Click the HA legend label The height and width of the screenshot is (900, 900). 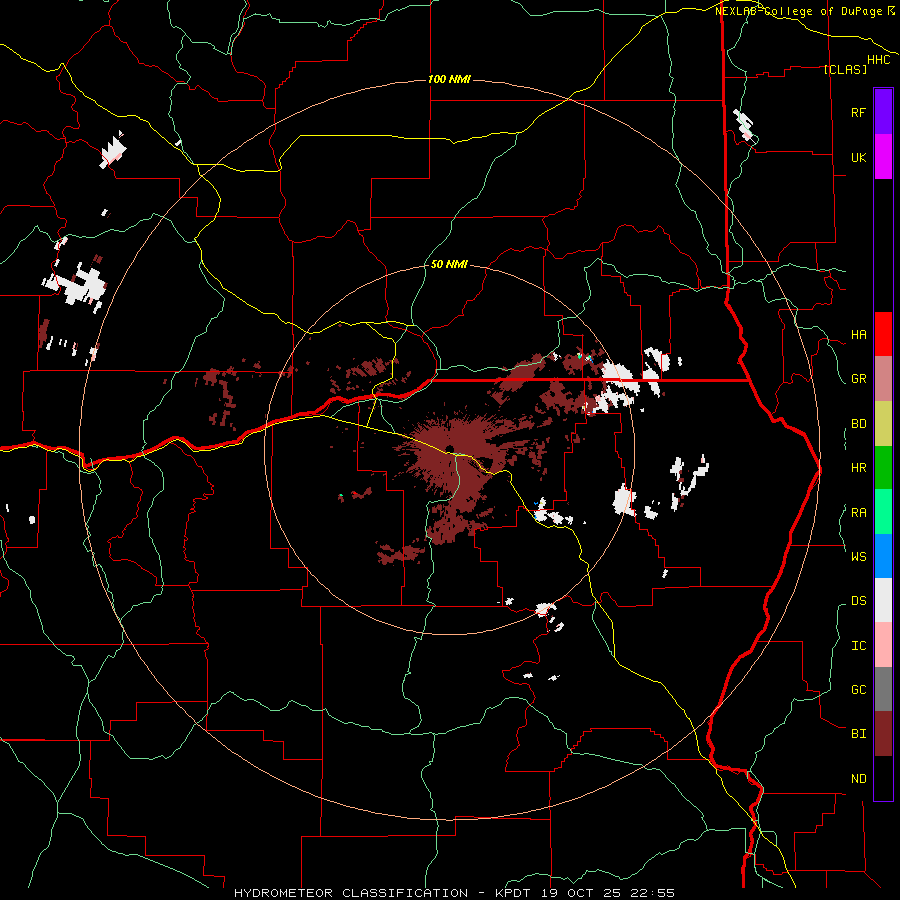[x=858, y=335]
